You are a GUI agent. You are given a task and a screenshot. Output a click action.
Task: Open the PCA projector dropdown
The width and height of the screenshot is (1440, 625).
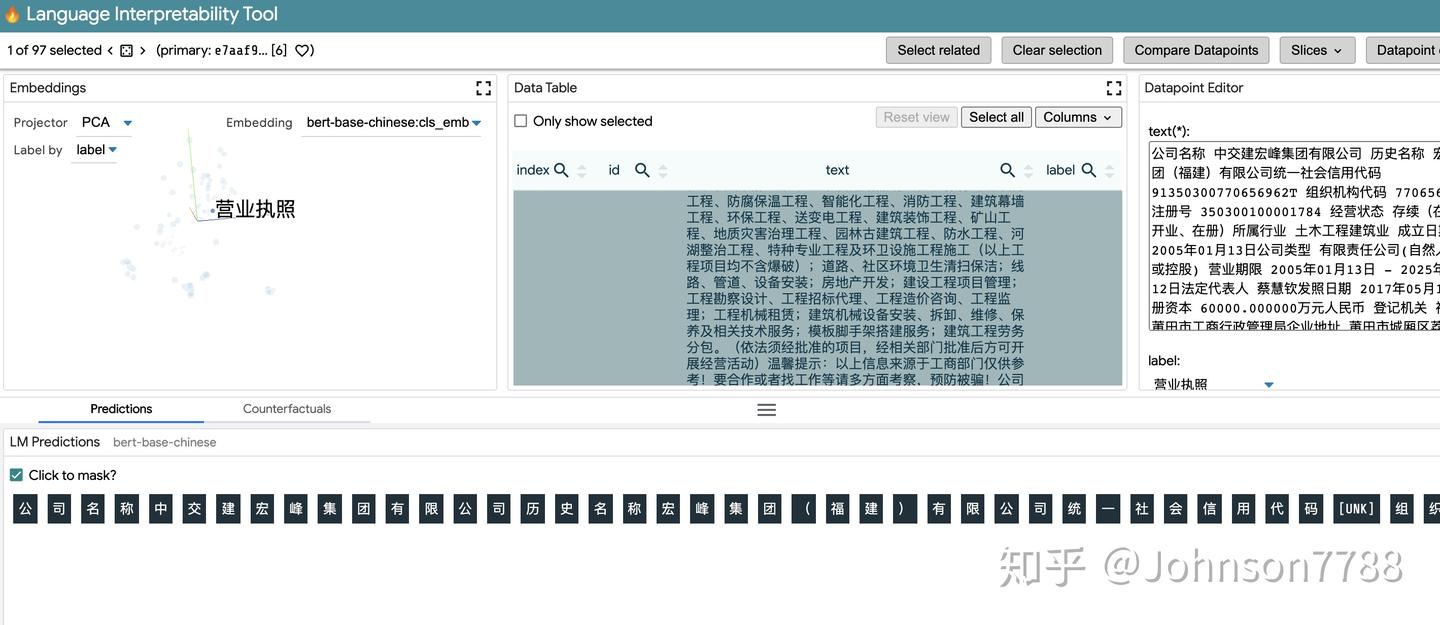point(104,122)
